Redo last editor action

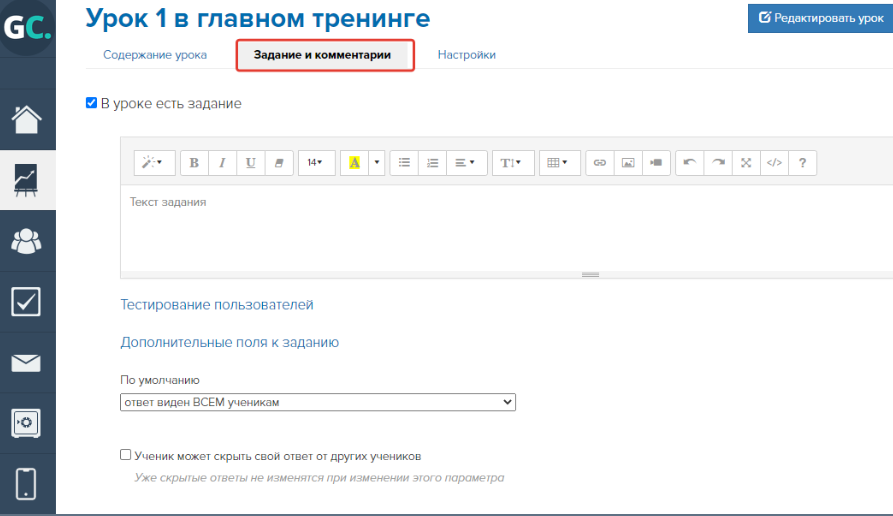(718, 163)
